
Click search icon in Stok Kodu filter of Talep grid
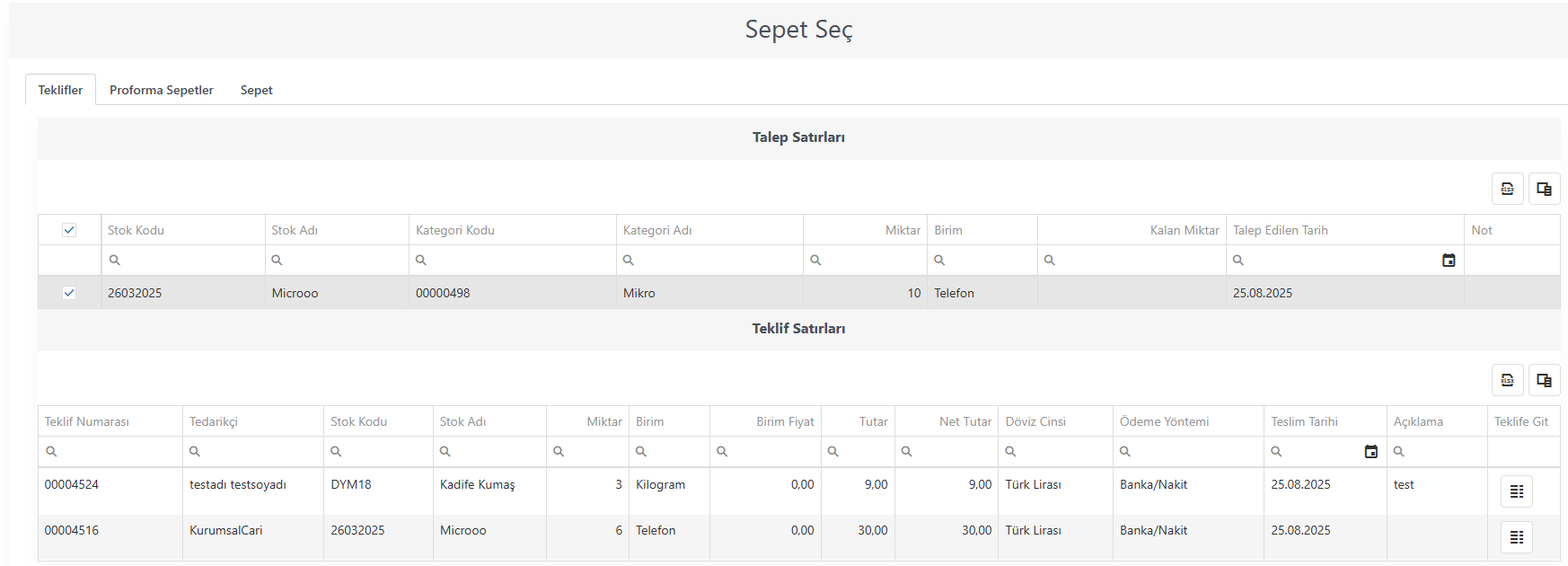tap(115, 261)
